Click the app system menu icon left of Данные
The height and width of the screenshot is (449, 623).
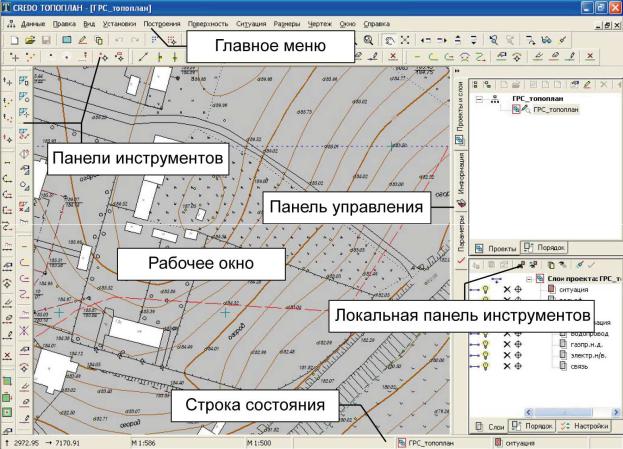click(11, 24)
